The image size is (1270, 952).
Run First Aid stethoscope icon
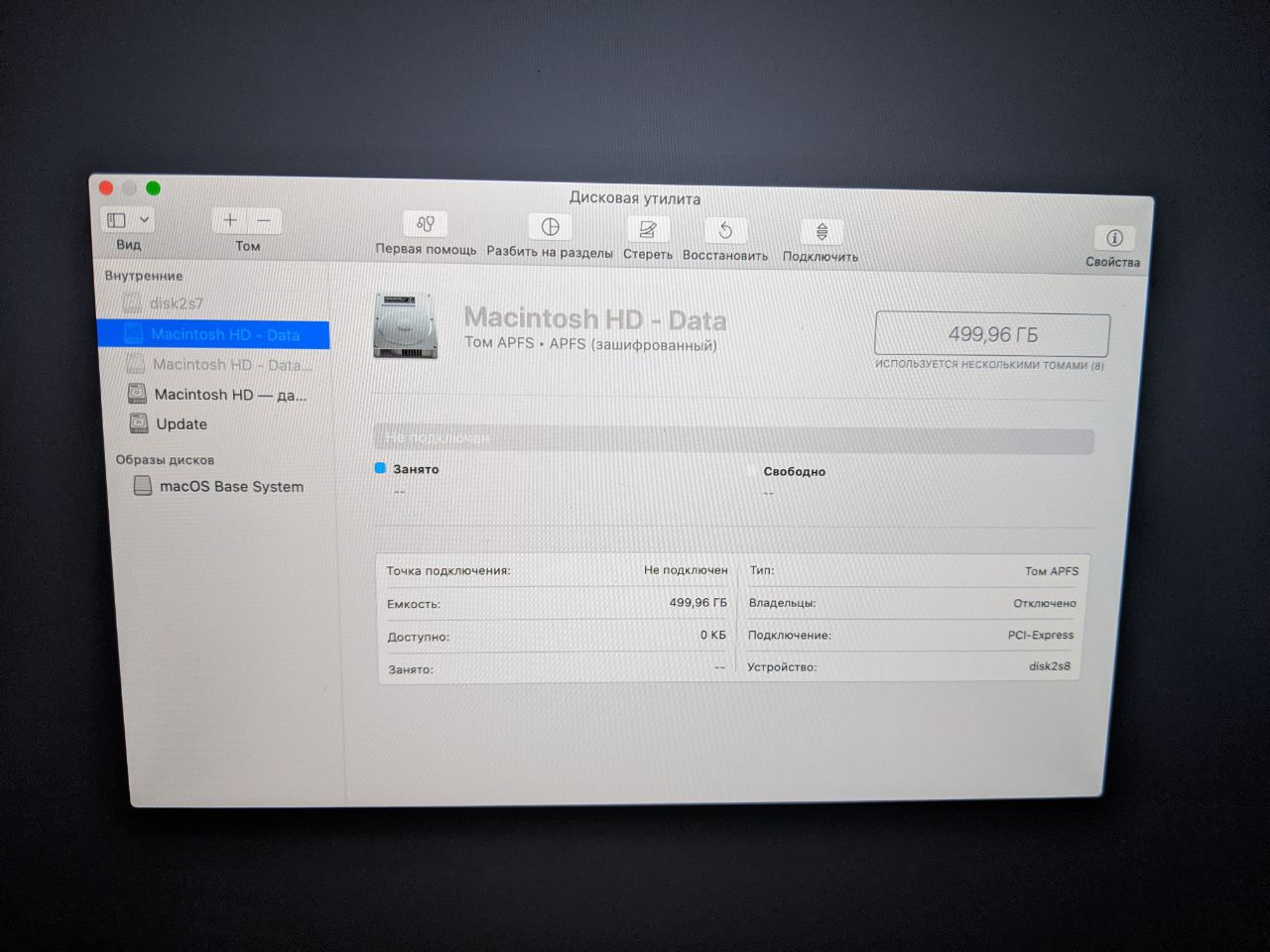(426, 224)
